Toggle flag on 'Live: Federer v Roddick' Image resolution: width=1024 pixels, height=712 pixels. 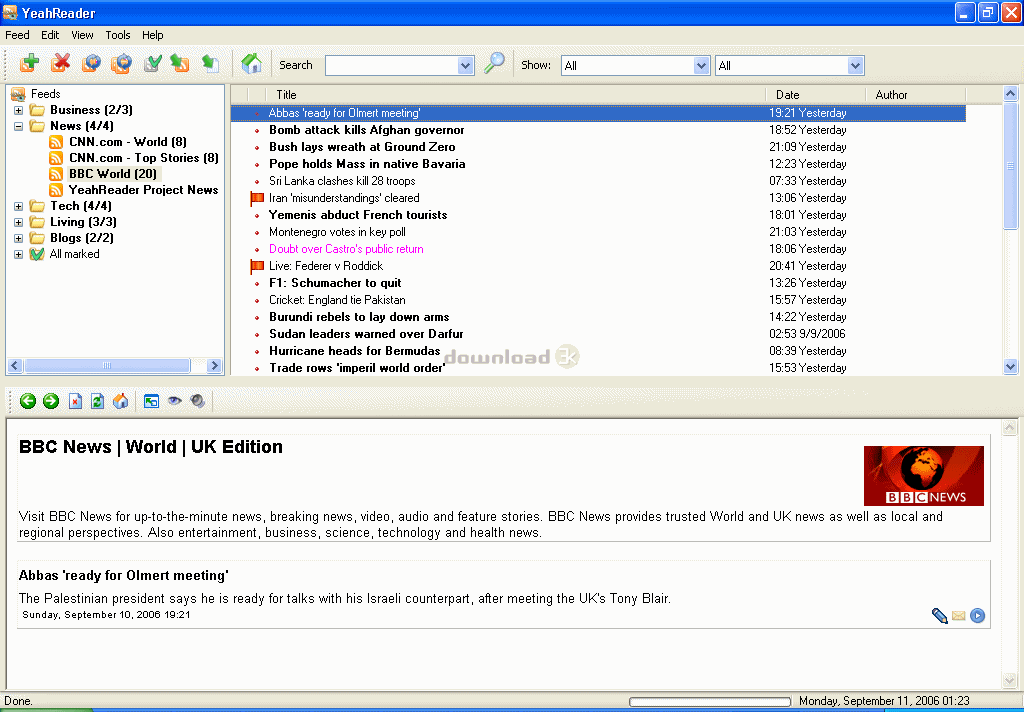(257, 266)
